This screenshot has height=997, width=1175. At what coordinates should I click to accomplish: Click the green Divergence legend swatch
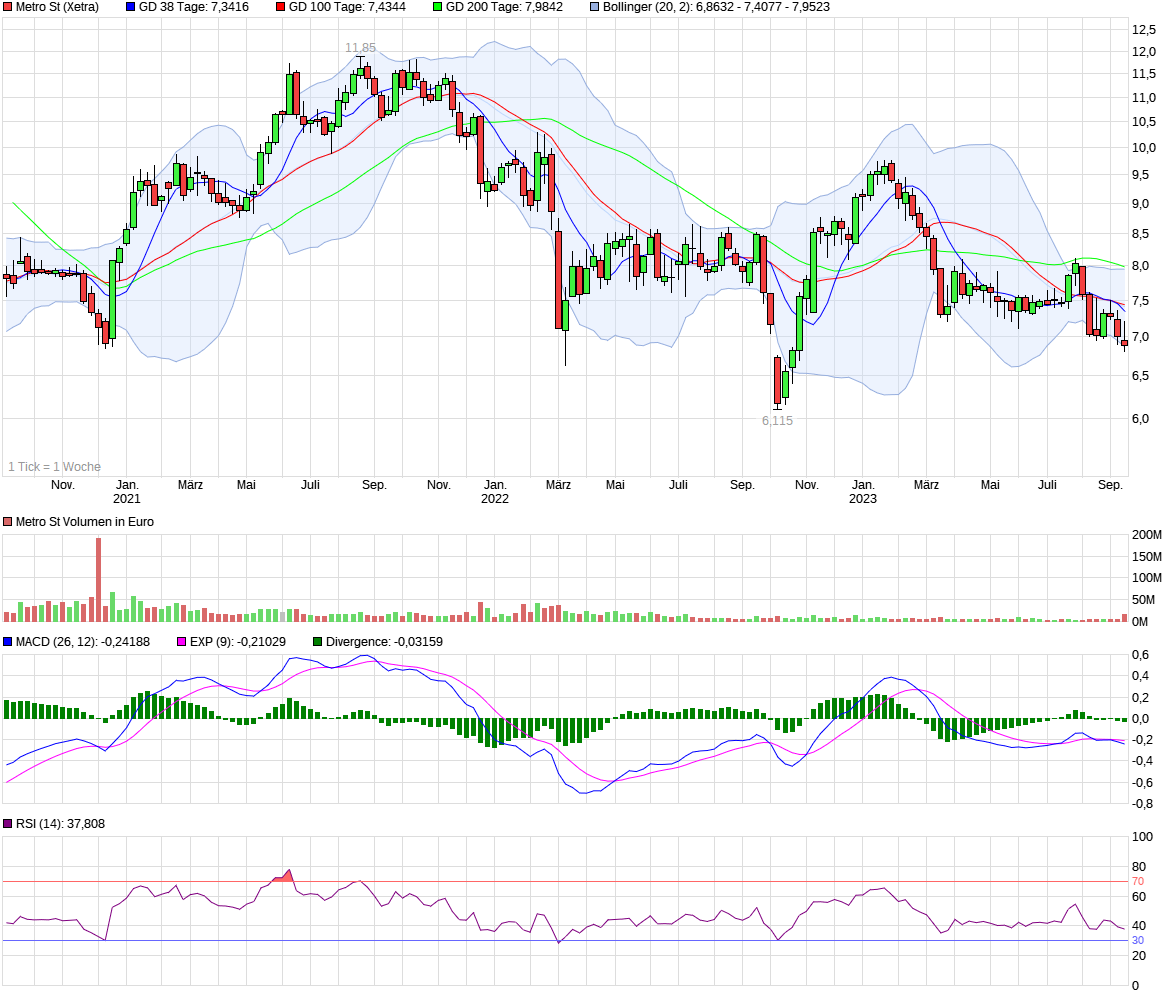(x=318, y=642)
